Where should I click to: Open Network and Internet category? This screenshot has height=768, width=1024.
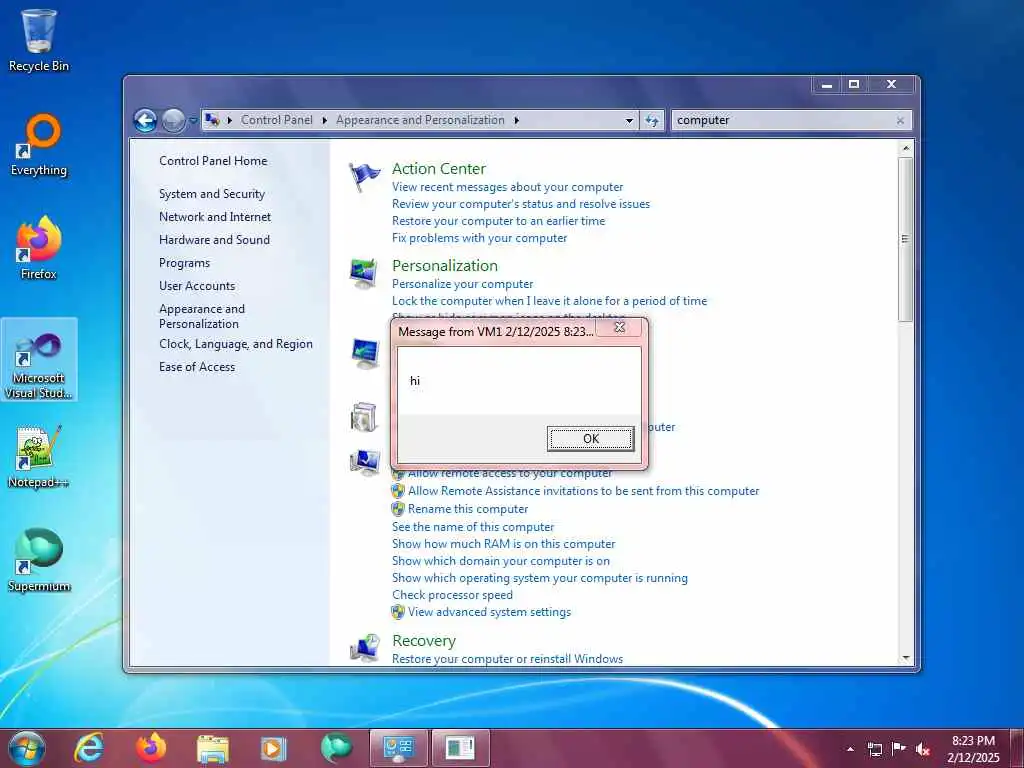click(215, 217)
